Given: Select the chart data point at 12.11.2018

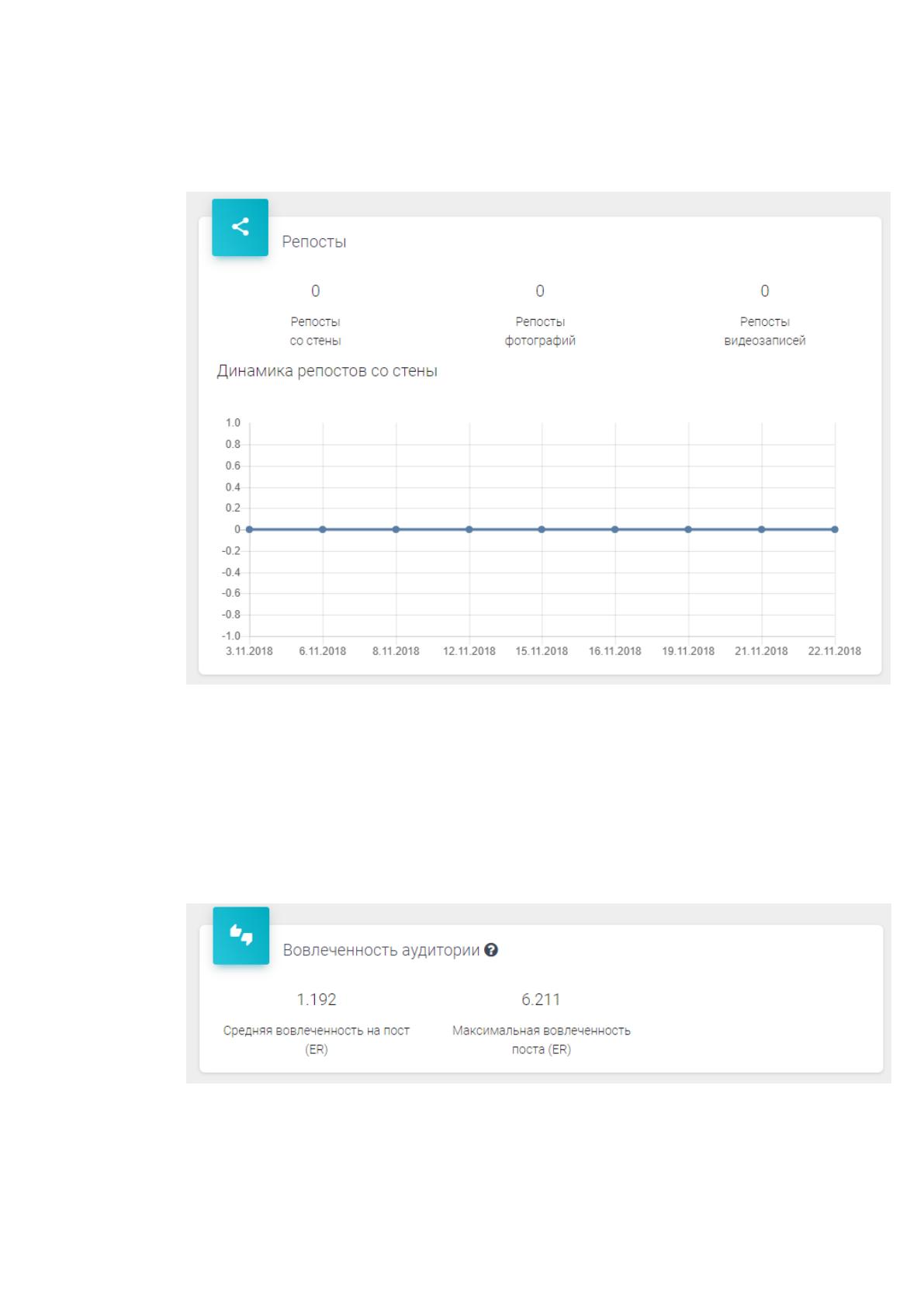Looking at the screenshot, I should point(469,529).
